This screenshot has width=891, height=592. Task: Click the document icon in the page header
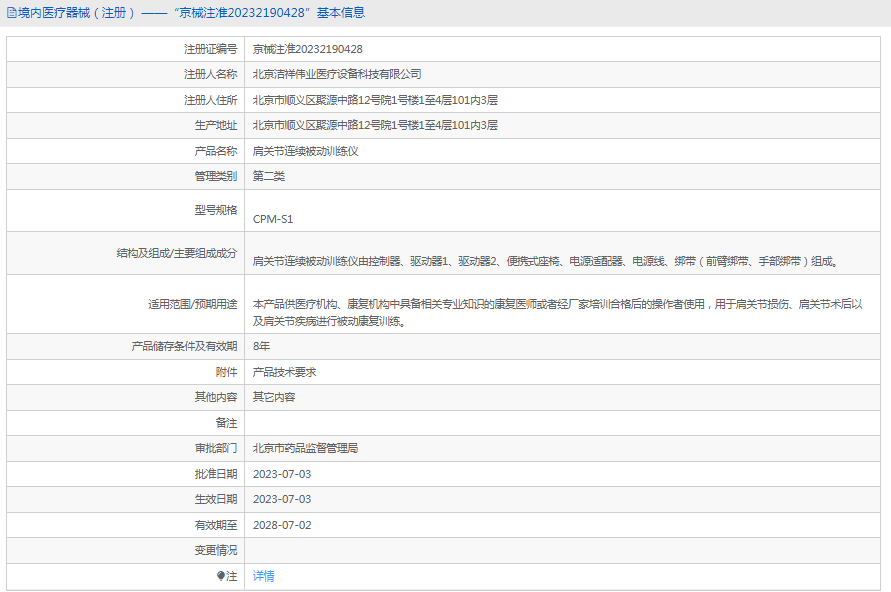11,13
